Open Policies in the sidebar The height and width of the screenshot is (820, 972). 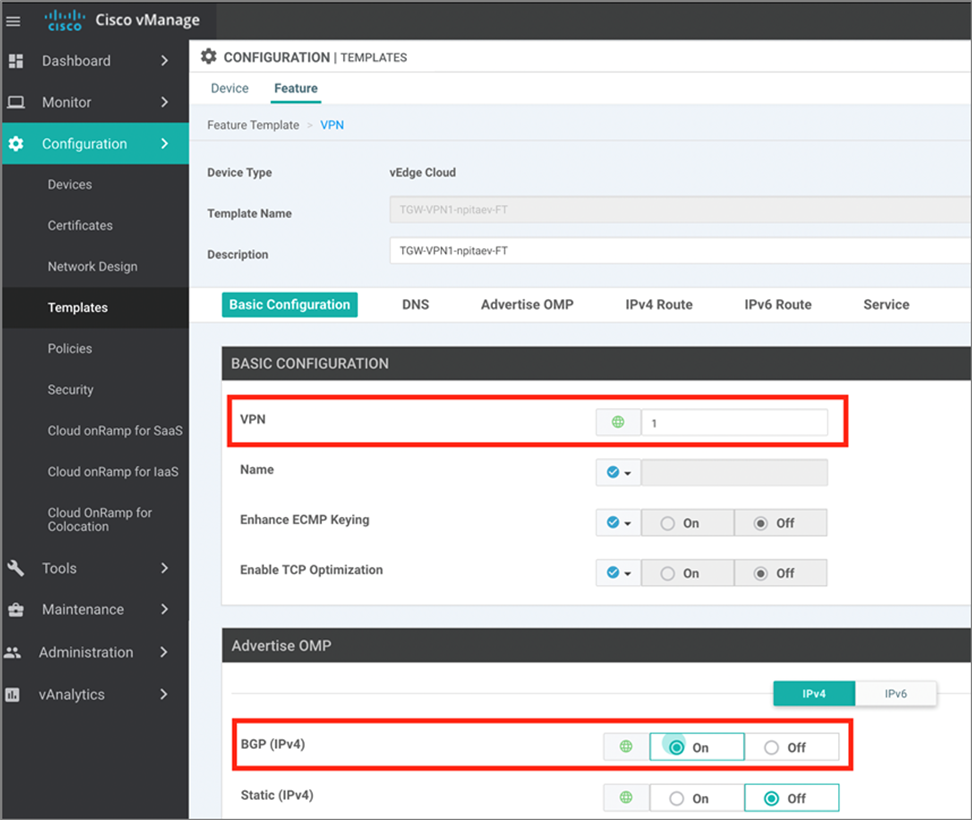coord(69,348)
